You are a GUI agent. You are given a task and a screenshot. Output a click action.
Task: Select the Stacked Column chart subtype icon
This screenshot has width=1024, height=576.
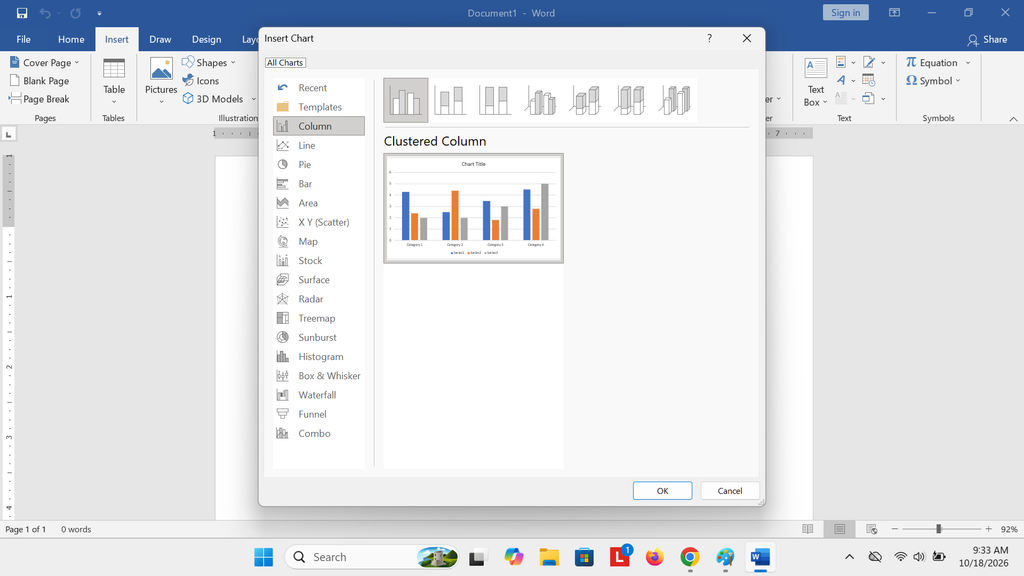click(450, 101)
